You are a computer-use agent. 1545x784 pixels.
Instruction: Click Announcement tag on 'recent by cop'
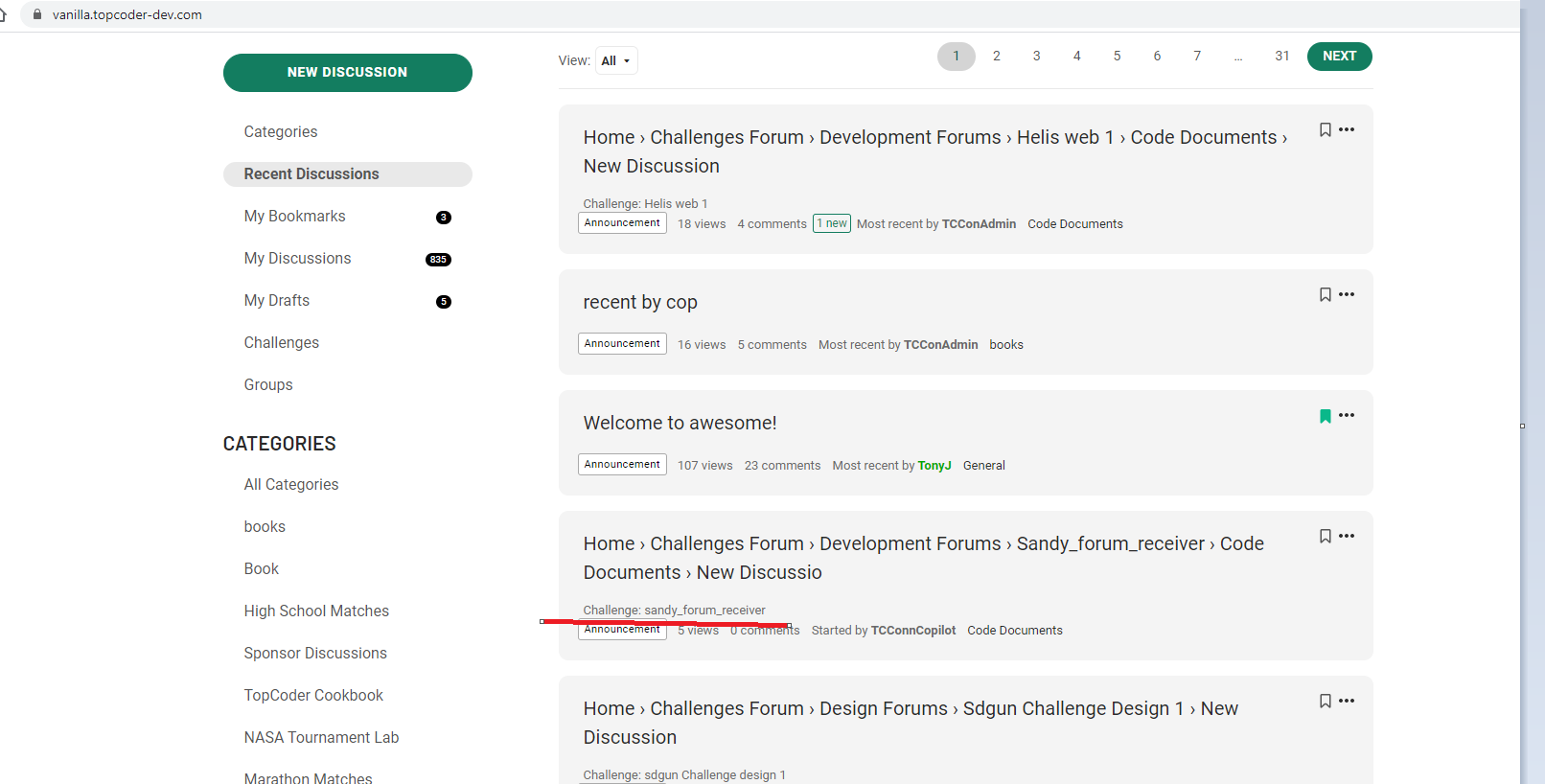[x=622, y=343]
